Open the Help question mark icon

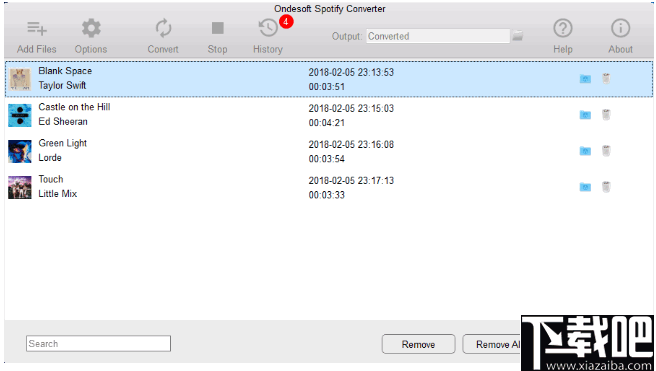pos(563,28)
